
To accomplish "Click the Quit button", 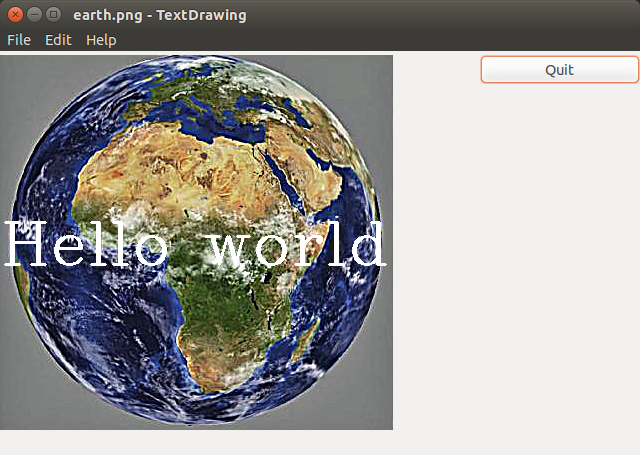I will [560, 70].
